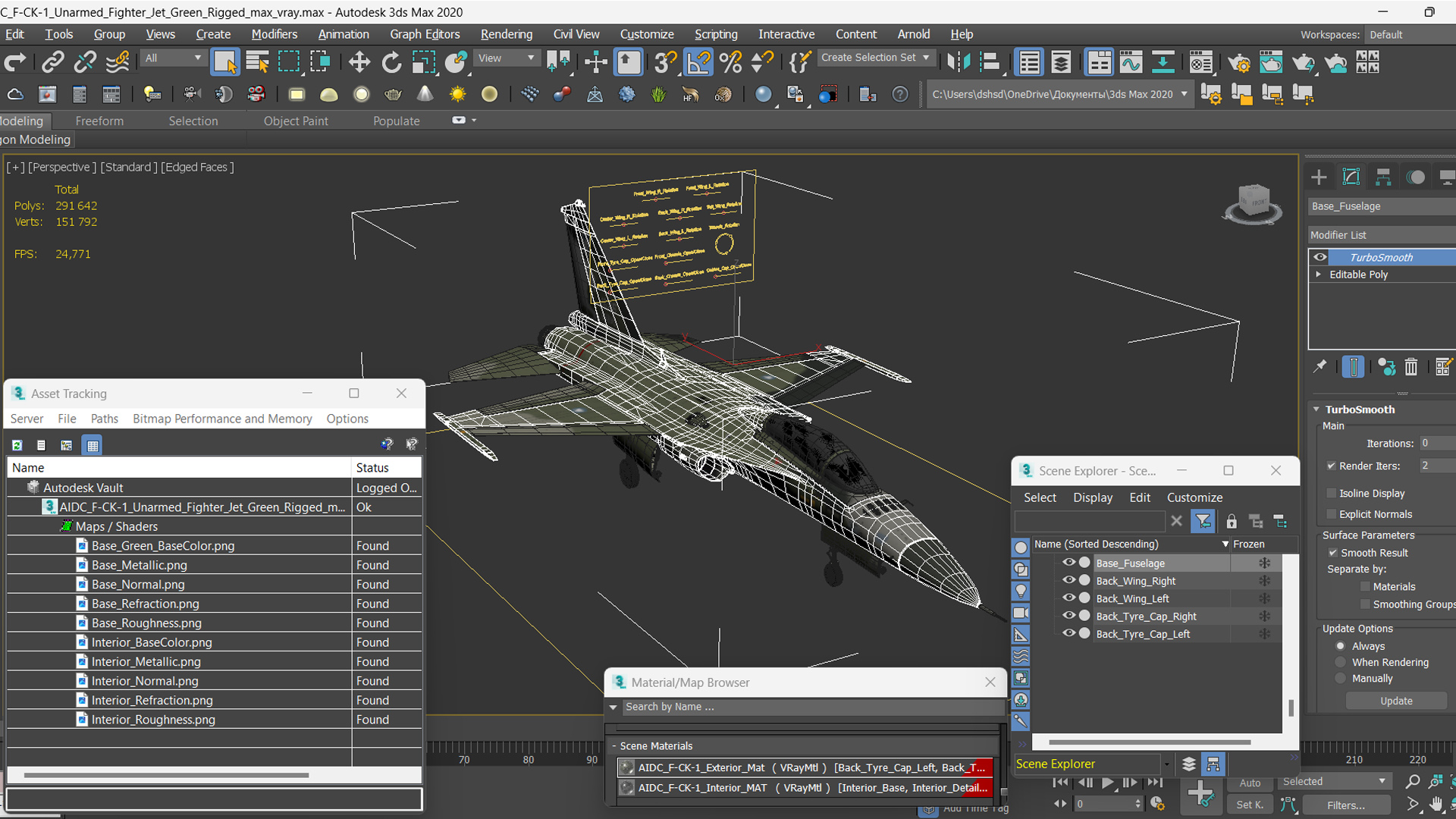Screen dimensions: 1456x819
Task: Open the View coordinate system dropdown
Action: [x=506, y=58]
